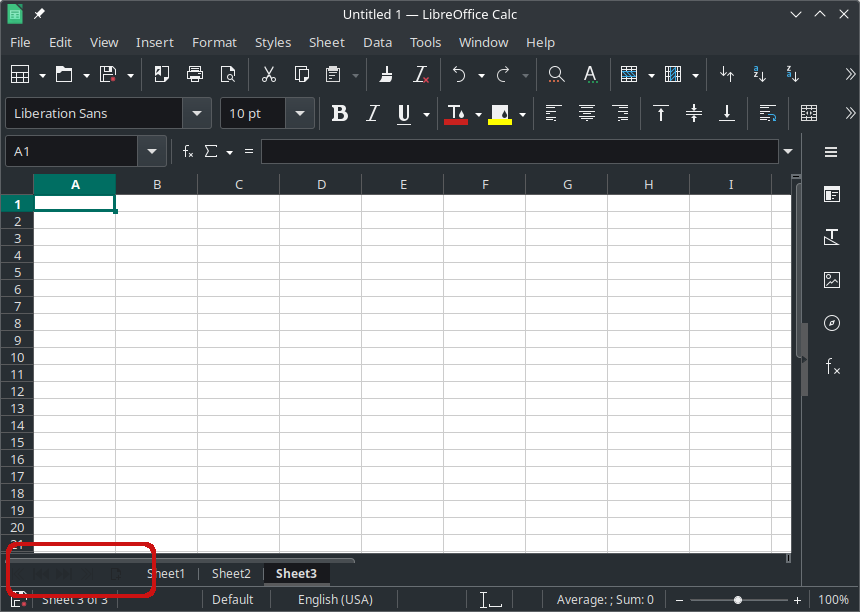Switch to the Sheet2 tab
This screenshot has height=612, width=860.
231,574
